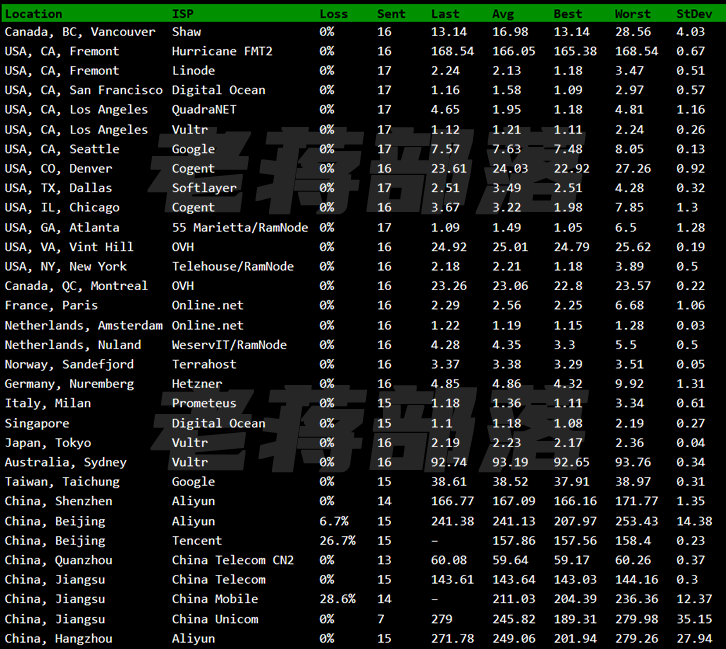Click 'China Mobile' ISP entry
This screenshot has width=726, height=649.
pos(215,599)
